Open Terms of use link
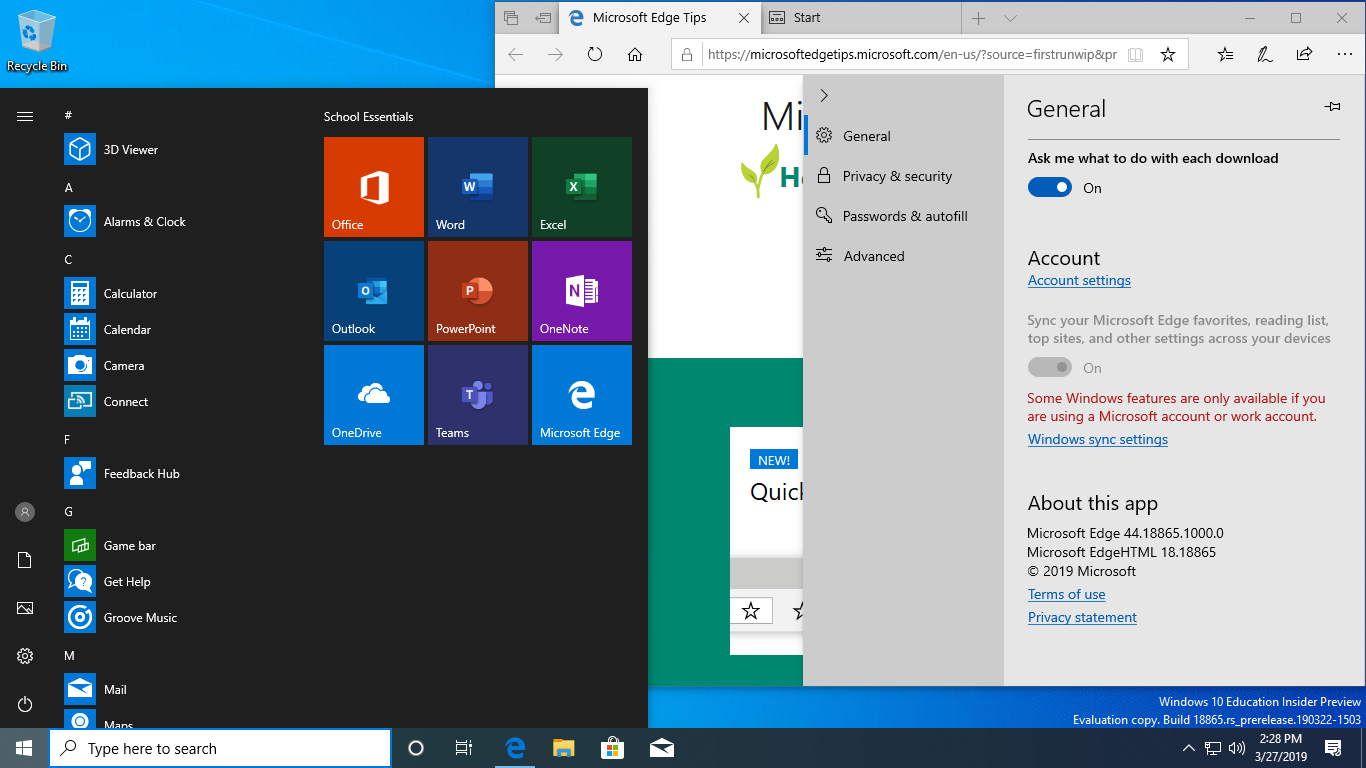The width and height of the screenshot is (1366, 768). point(1066,594)
